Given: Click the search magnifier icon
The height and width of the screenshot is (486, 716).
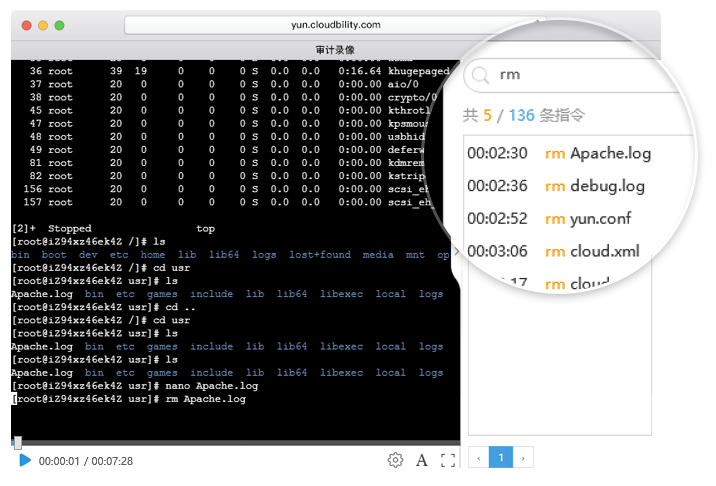Looking at the screenshot, I should click(x=480, y=75).
